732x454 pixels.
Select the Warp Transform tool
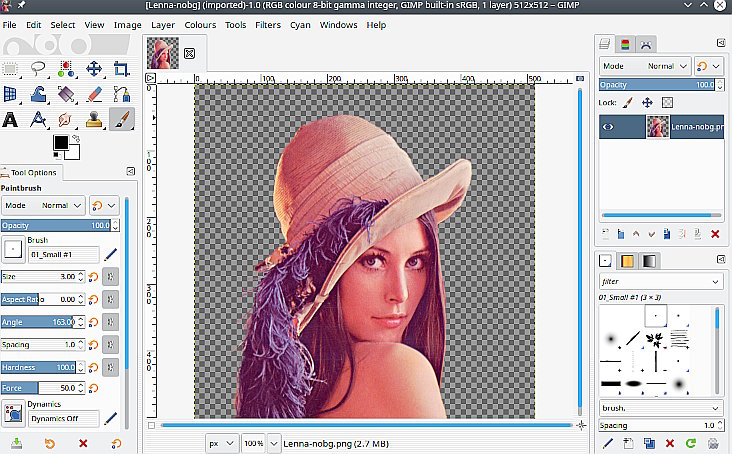point(38,94)
